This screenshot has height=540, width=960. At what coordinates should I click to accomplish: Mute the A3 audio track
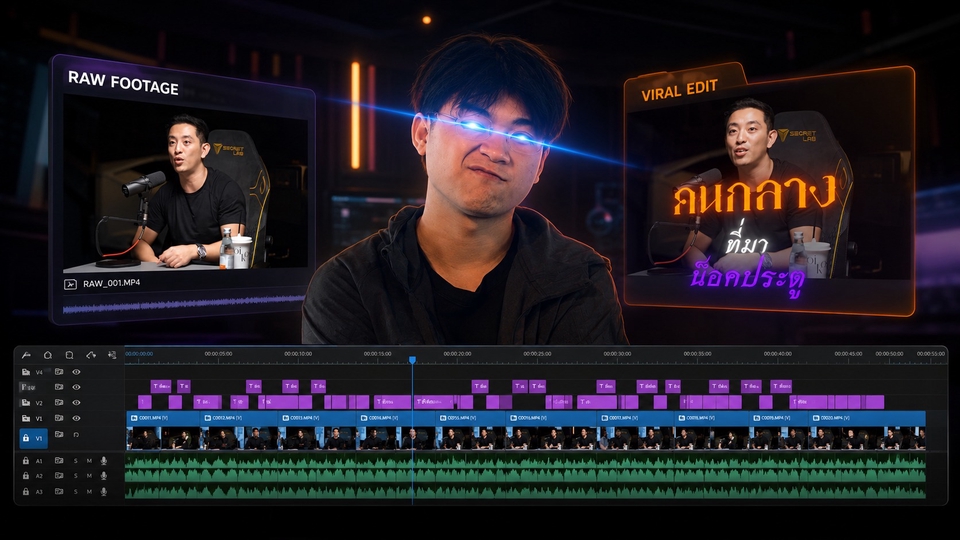coord(89,491)
